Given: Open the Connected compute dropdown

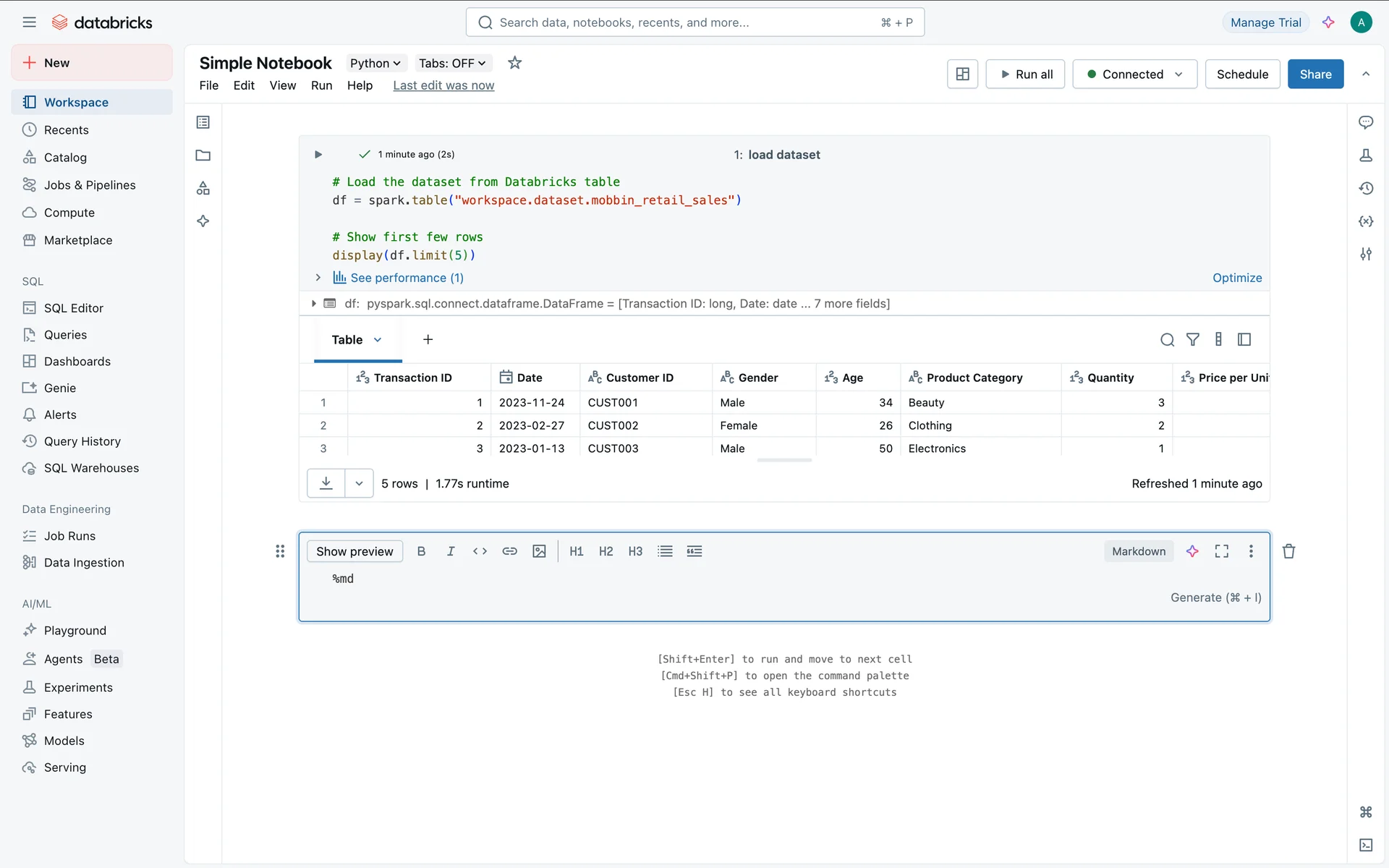Looking at the screenshot, I should point(1134,74).
